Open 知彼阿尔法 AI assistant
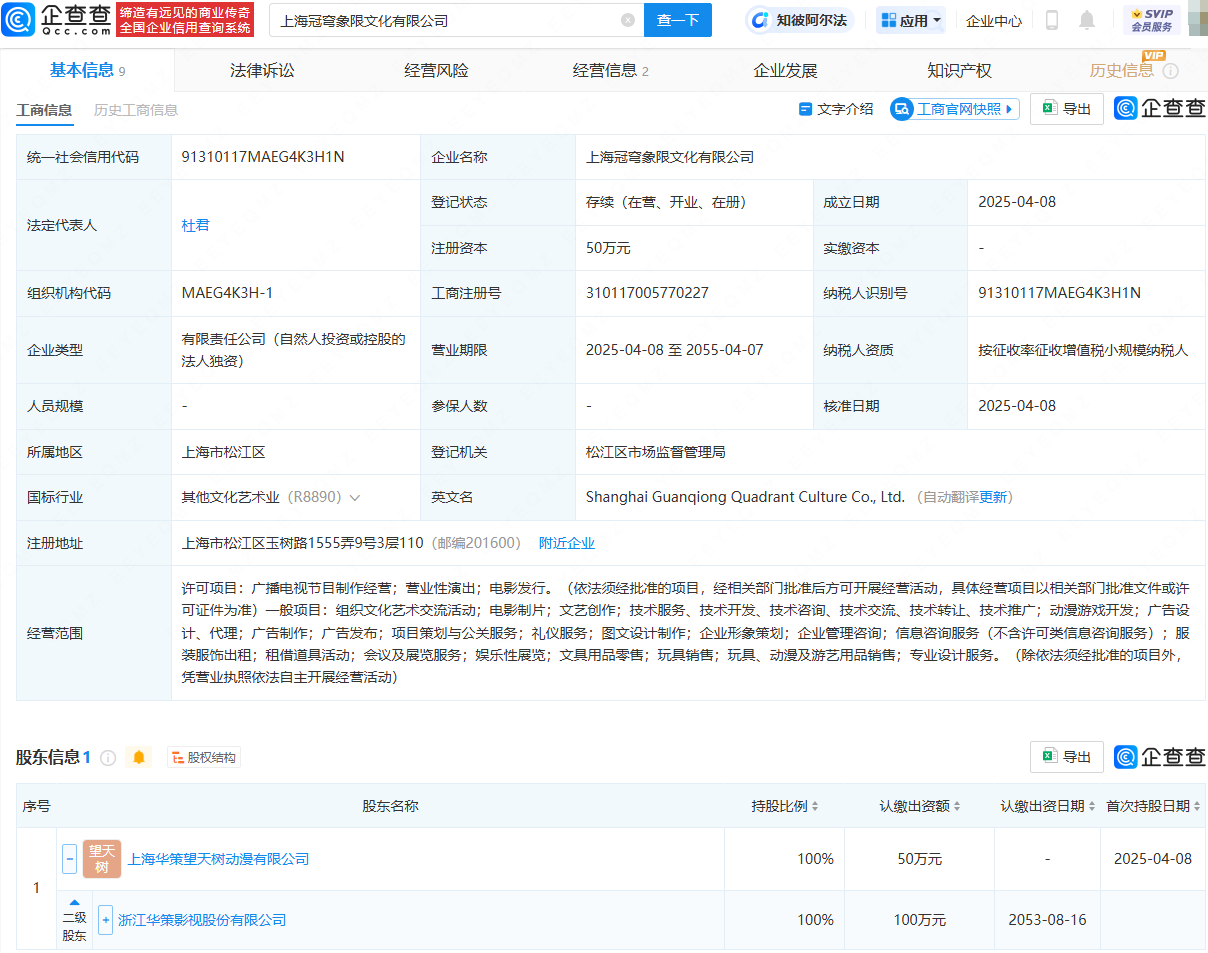 pyautogui.click(x=800, y=20)
